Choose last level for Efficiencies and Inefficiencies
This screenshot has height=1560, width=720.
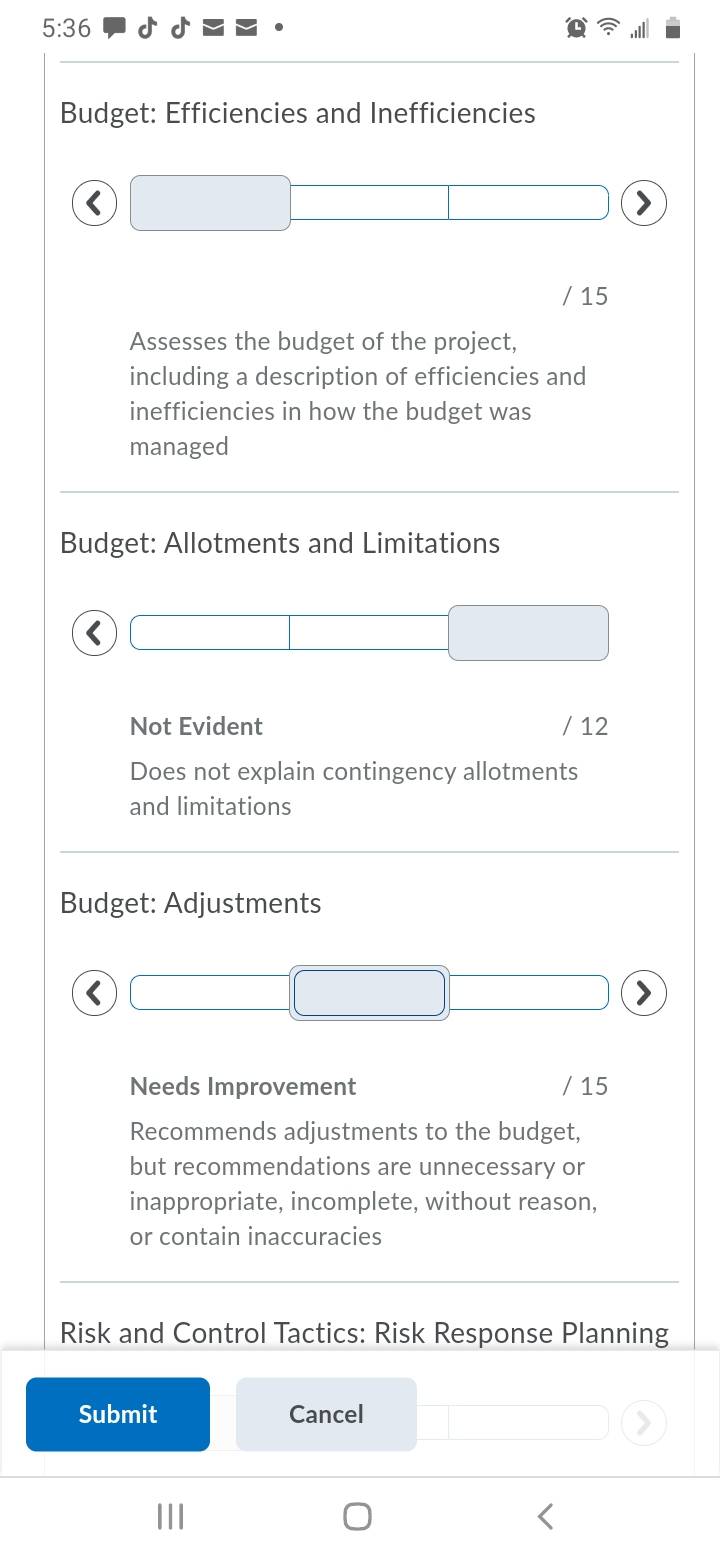click(x=528, y=203)
